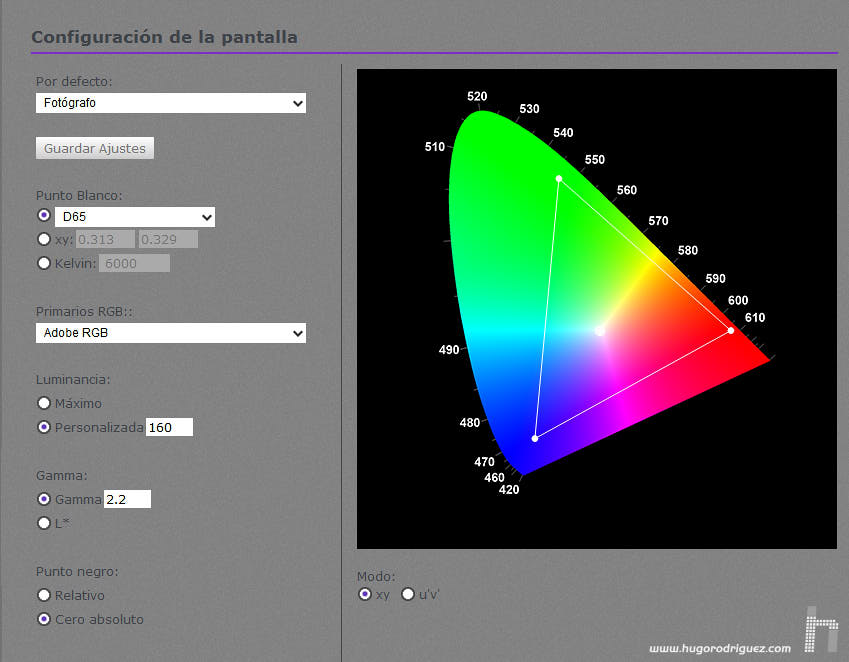Open the Primarios RGB Adobe RGB dropdown
849x662 pixels.
tap(170, 333)
